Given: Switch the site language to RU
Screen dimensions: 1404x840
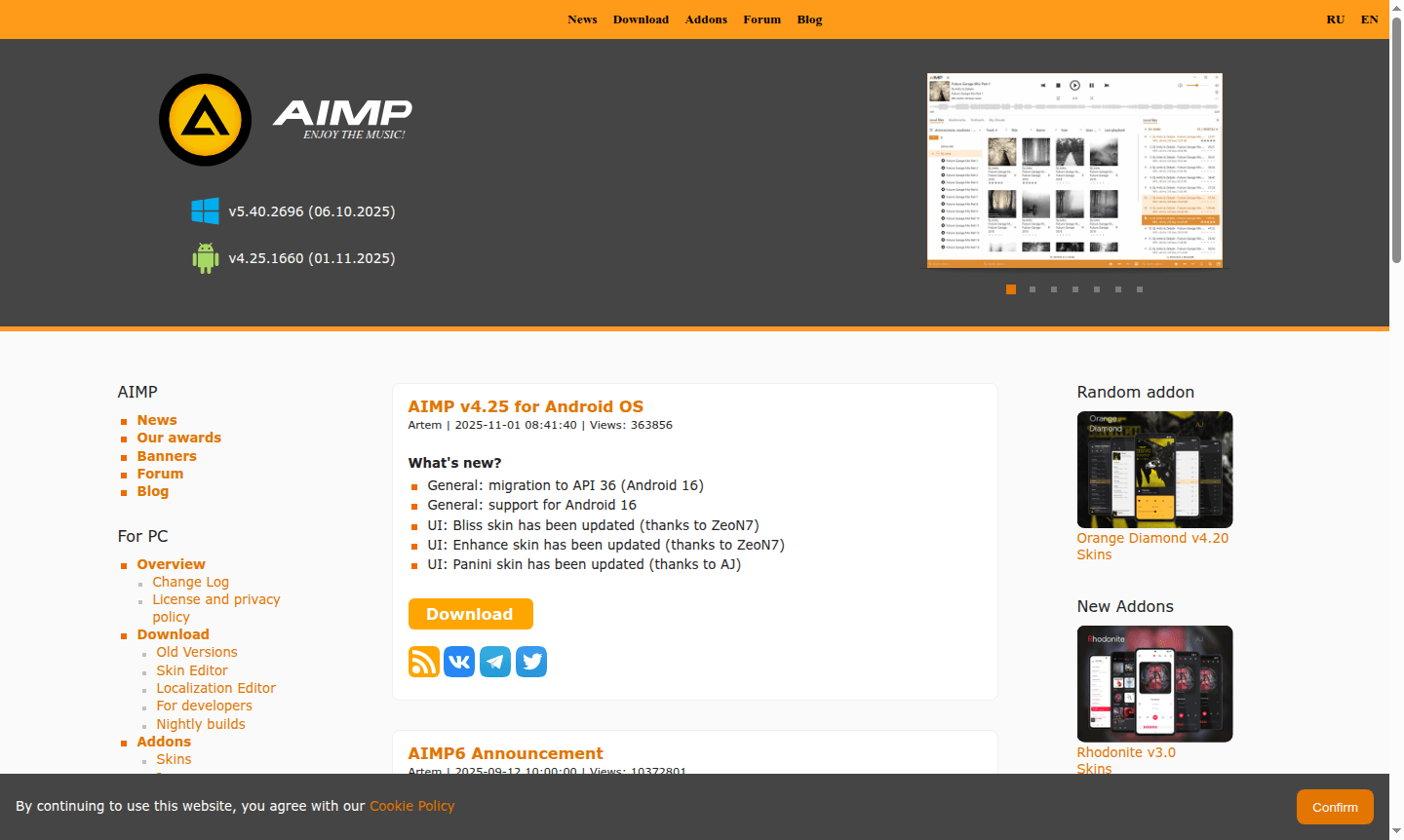Looking at the screenshot, I should 1335,19.
